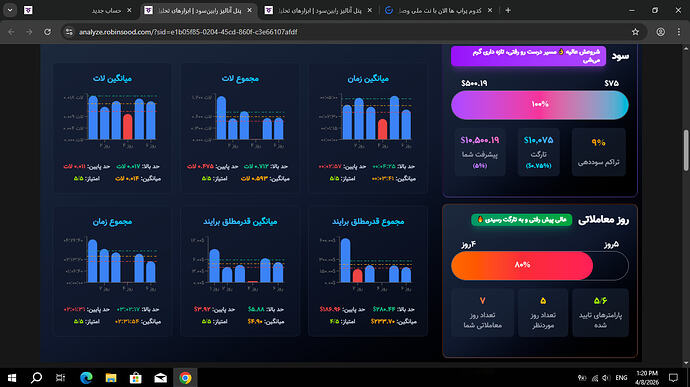
Task: Switch the ENG input language indicator
Action: point(621,378)
